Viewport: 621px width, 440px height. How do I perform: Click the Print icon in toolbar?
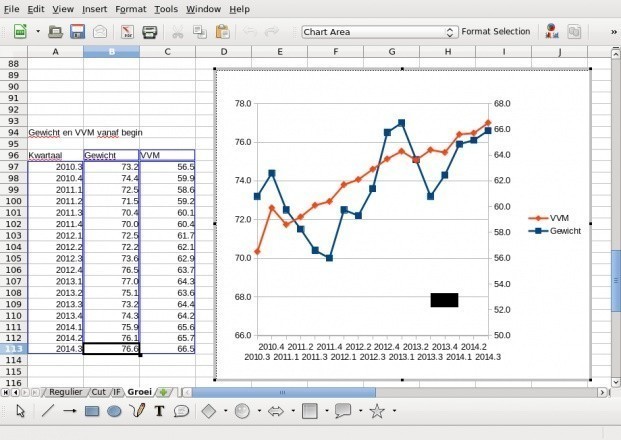tap(149, 32)
